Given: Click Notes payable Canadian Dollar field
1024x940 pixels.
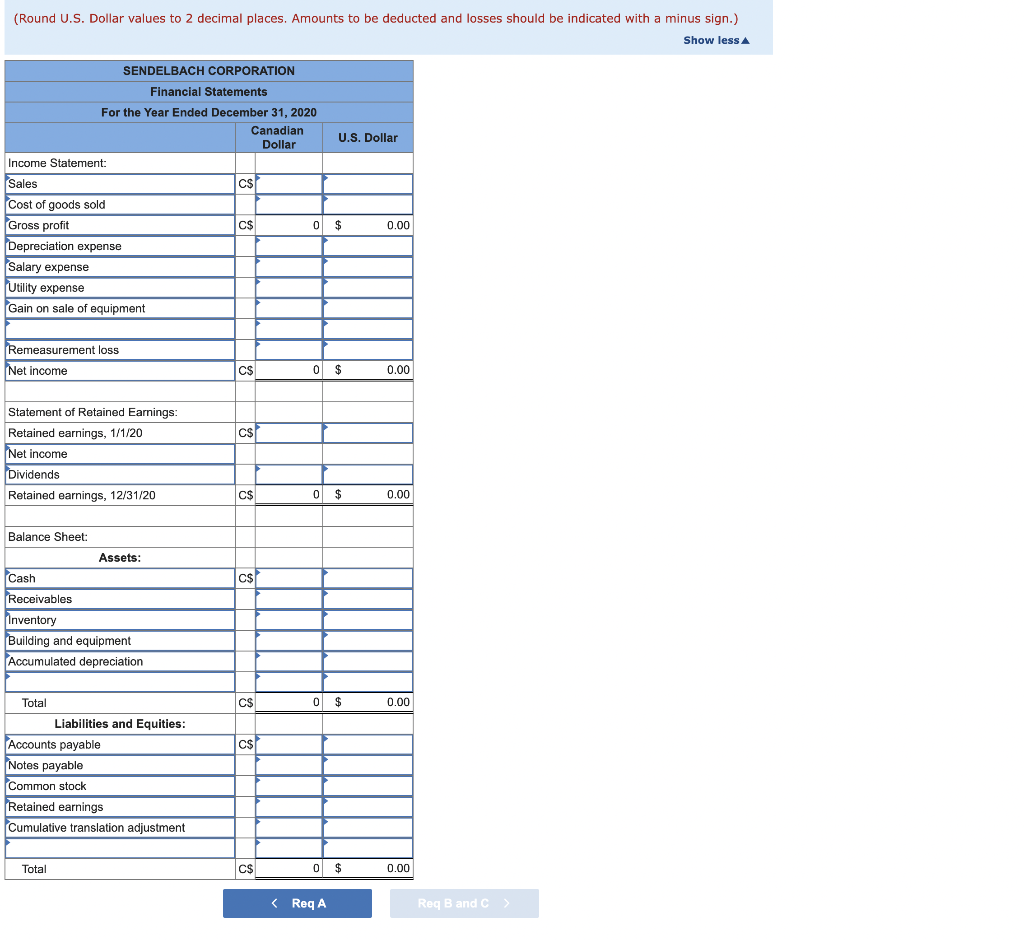Looking at the screenshot, I should (x=289, y=765).
